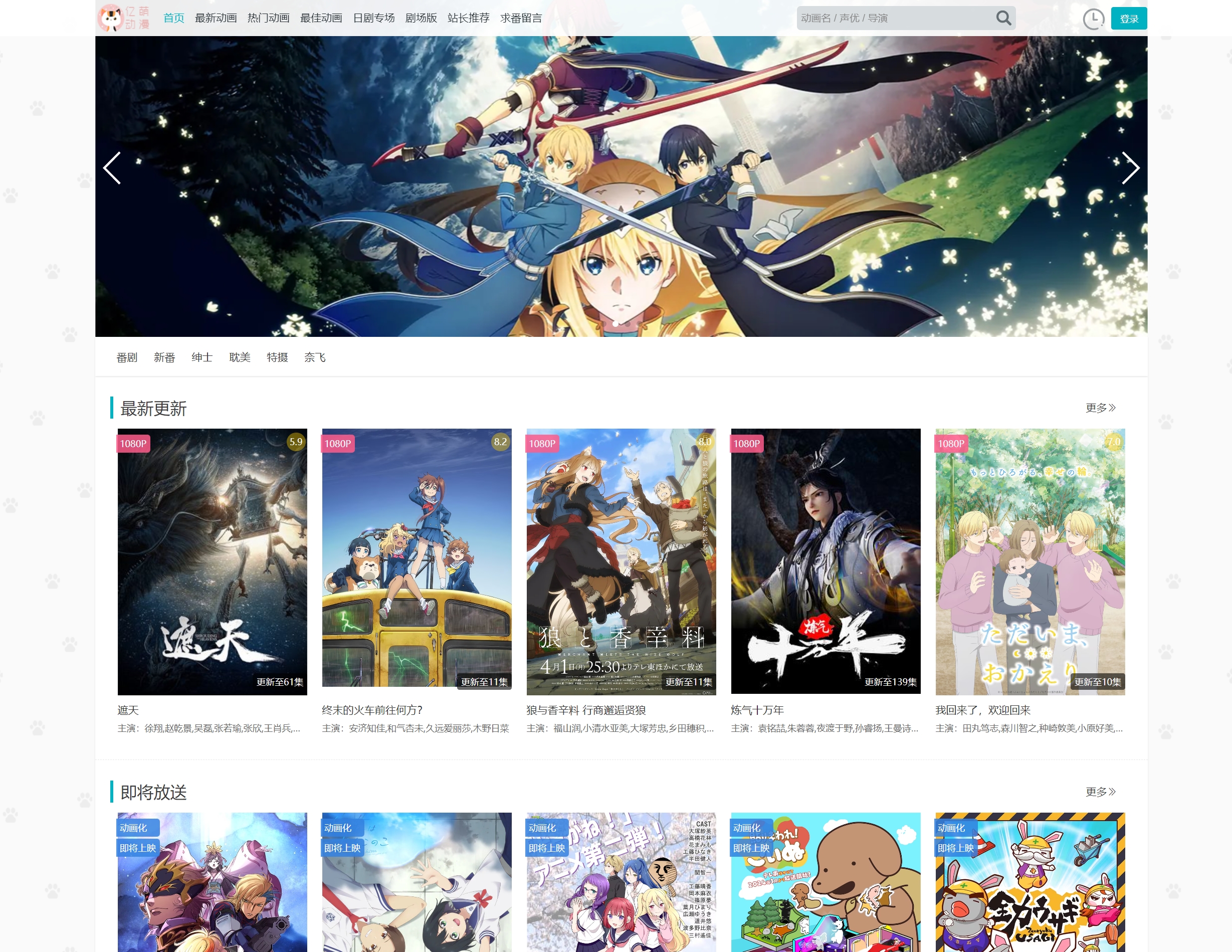The width and height of the screenshot is (1232, 952).
Task: Open the 遮天 poster thumbnail
Action: 212,561
